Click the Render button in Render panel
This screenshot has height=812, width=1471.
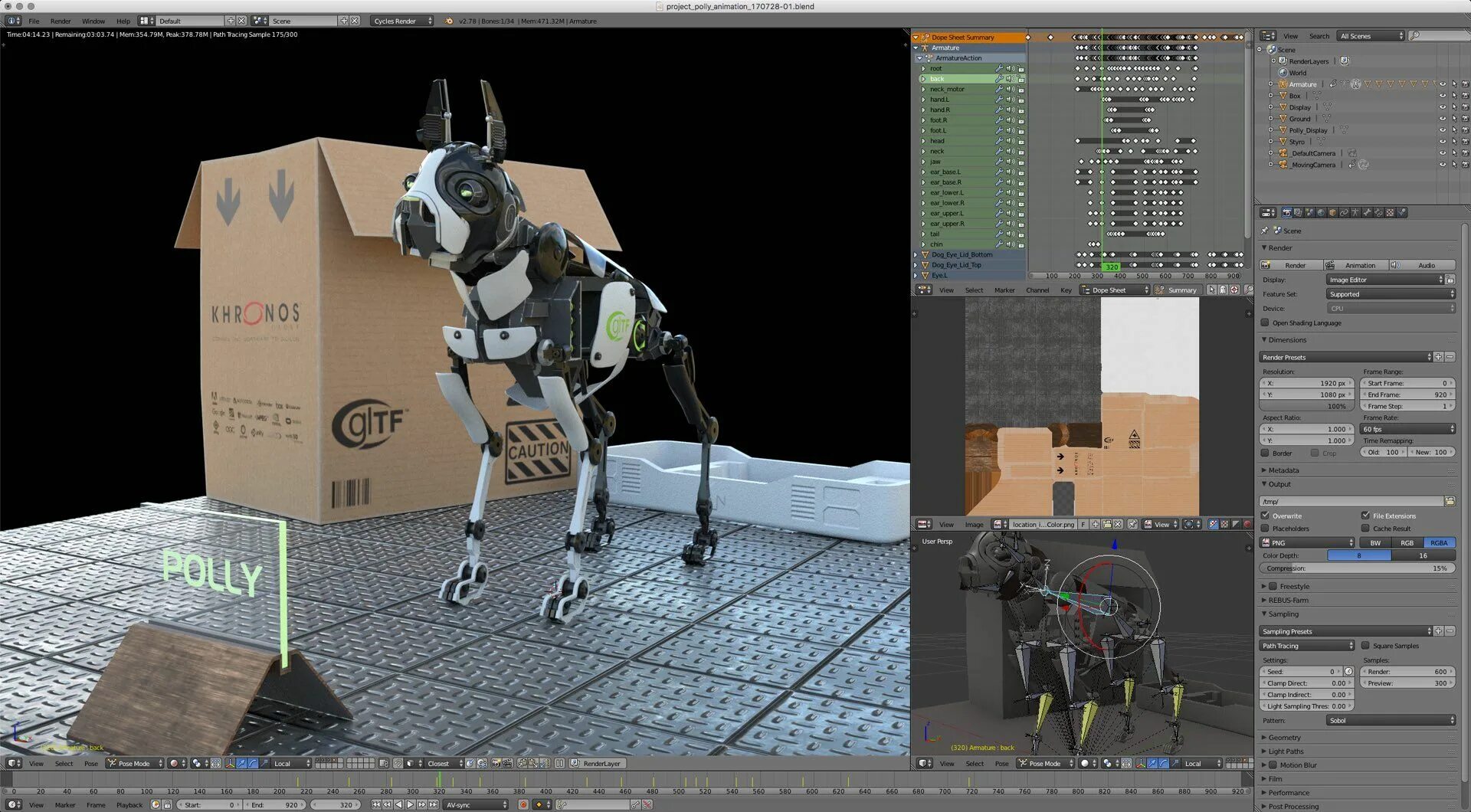1291,265
